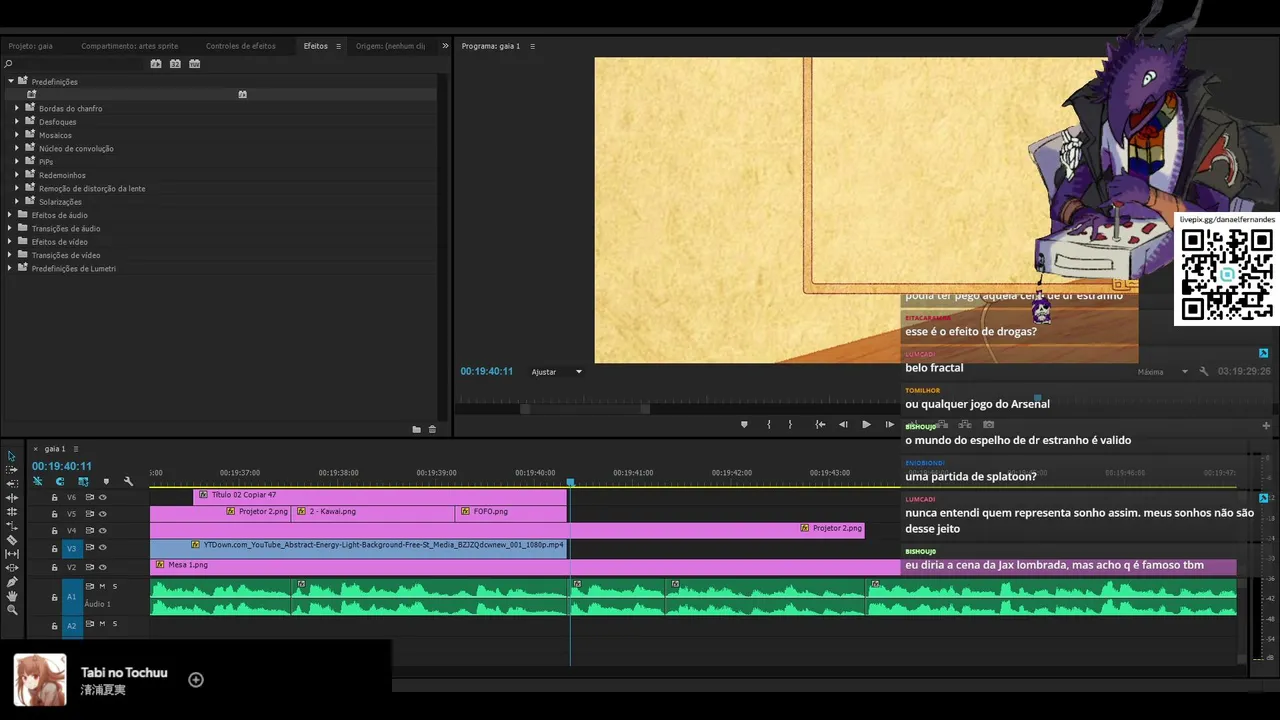The height and width of the screenshot is (720, 1280).
Task: Create a new custom bin in Effects
Action: pyautogui.click(x=416, y=429)
